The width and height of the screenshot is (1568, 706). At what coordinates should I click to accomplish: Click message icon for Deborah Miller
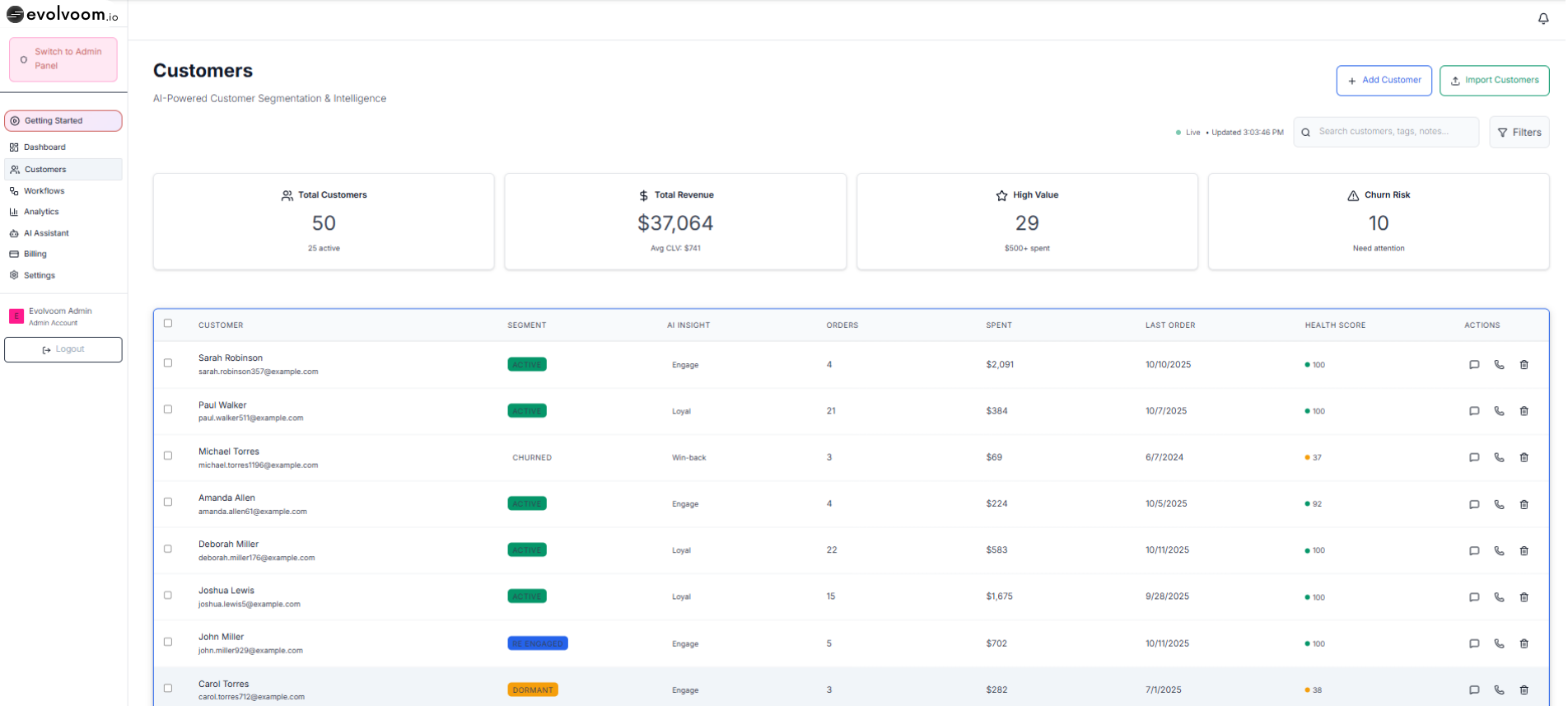(x=1474, y=550)
